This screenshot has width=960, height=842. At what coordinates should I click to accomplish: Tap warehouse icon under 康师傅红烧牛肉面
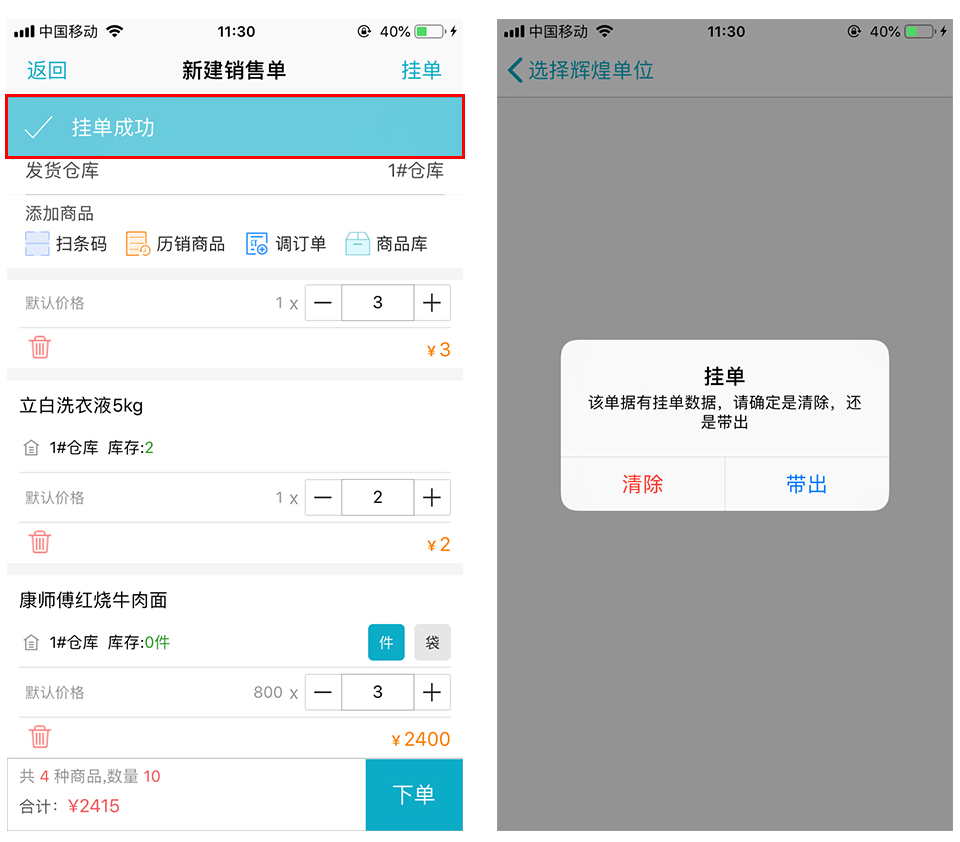(x=31, y=643)
